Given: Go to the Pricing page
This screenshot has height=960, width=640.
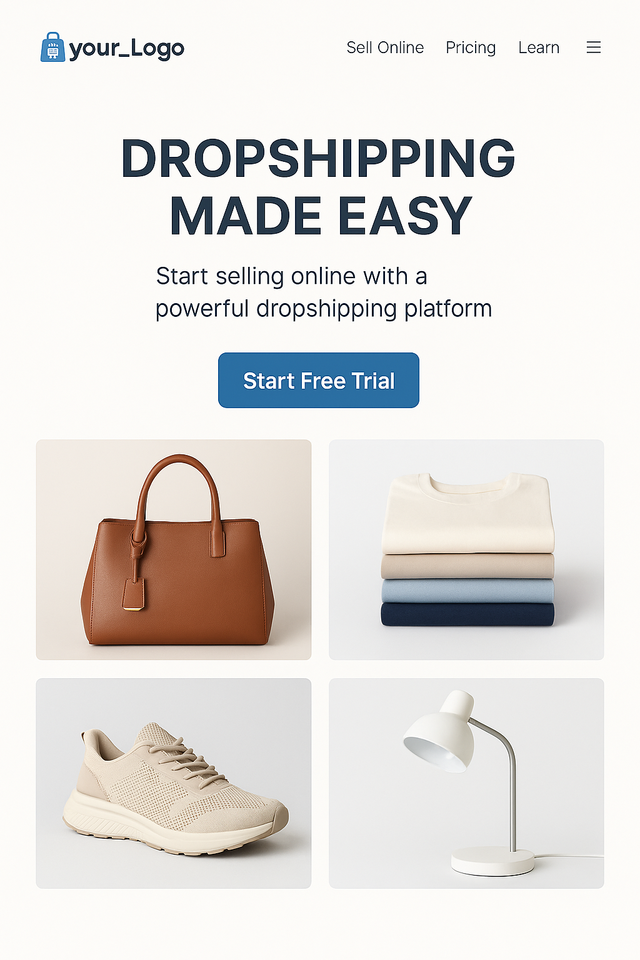Looking at the screenshot, I should (x=470, y=47).
